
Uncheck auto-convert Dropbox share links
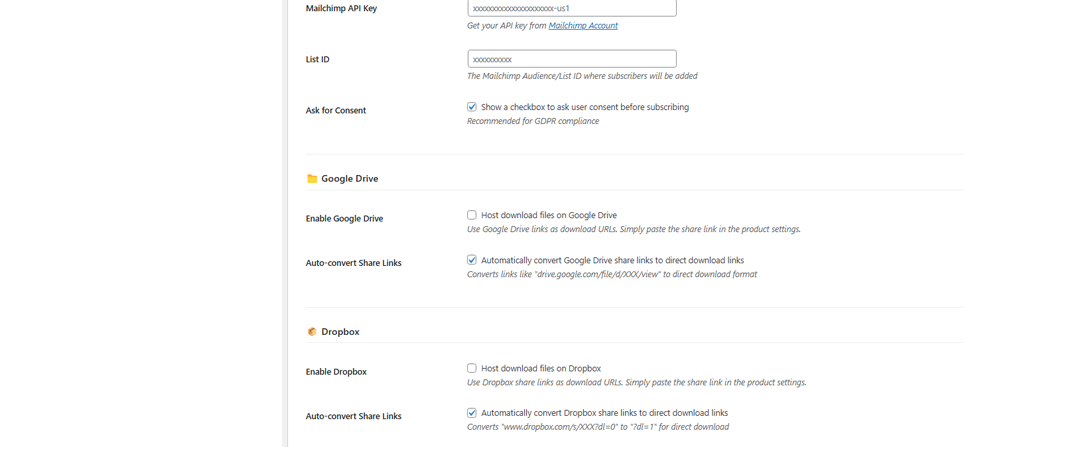pos(472,413)
